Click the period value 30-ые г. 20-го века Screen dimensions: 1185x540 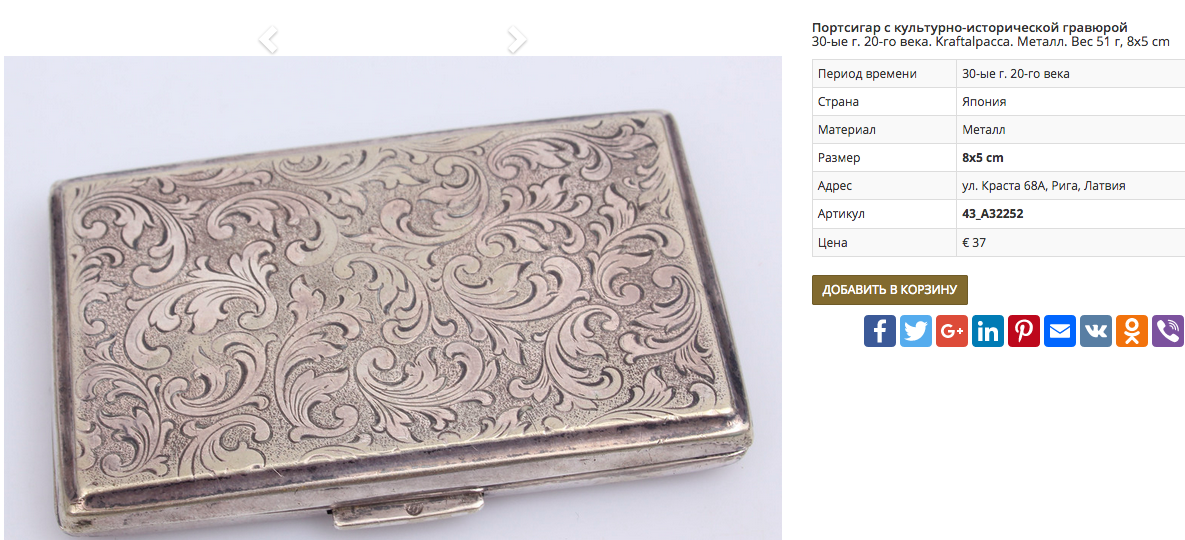point(1016,74)
